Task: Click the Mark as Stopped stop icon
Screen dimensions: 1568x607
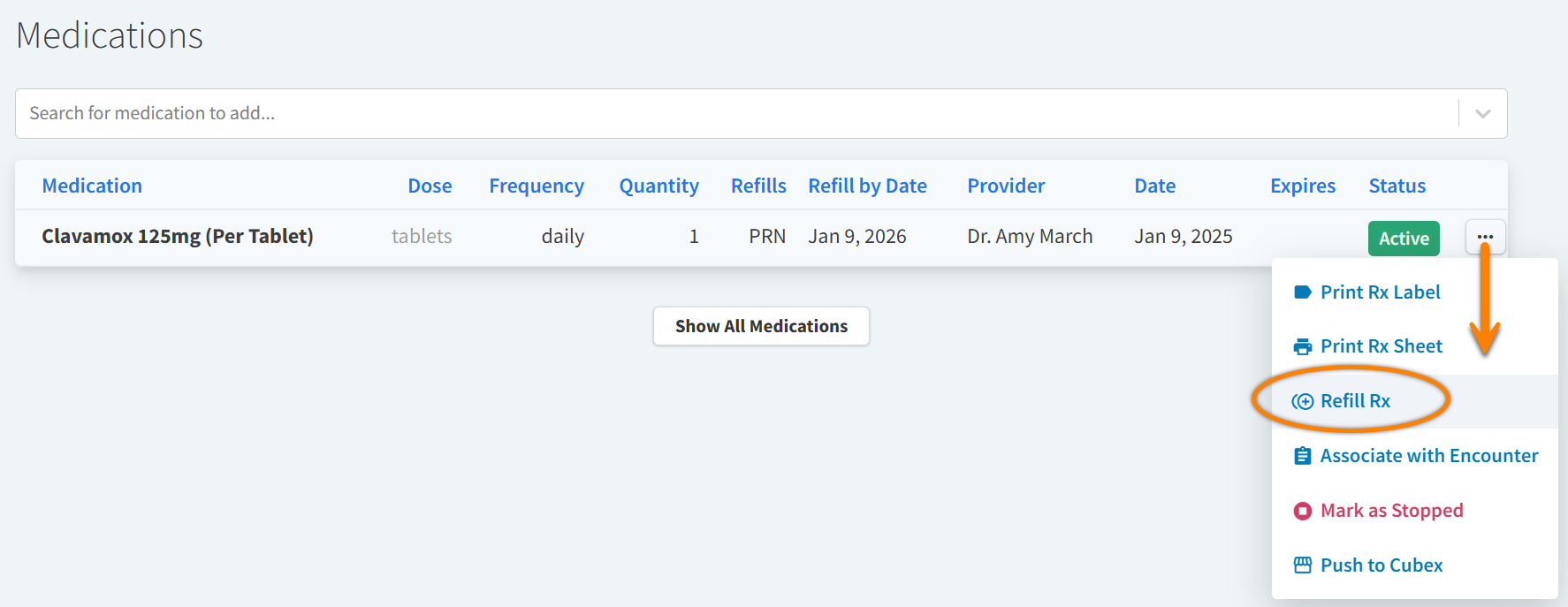Action: click(x=1302, y=511)
